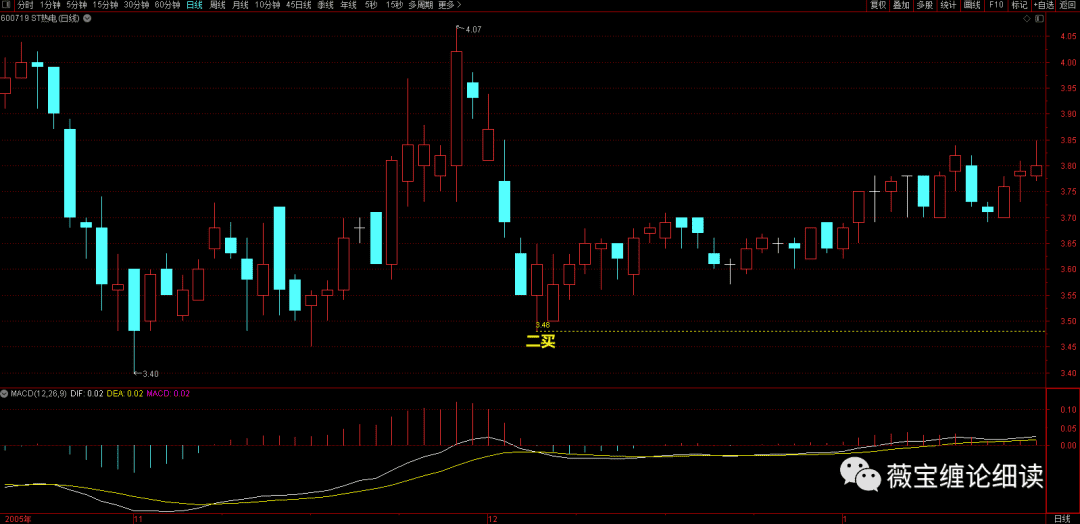Click the 复权 adjustment button

(878, 6)
